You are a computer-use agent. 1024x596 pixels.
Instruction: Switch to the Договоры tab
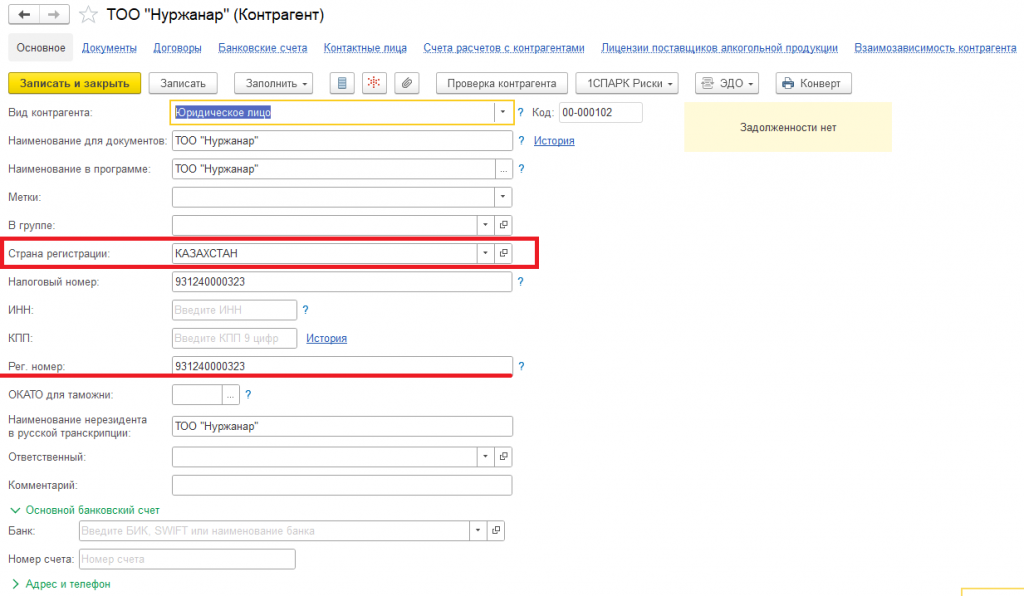click(178, 48)
